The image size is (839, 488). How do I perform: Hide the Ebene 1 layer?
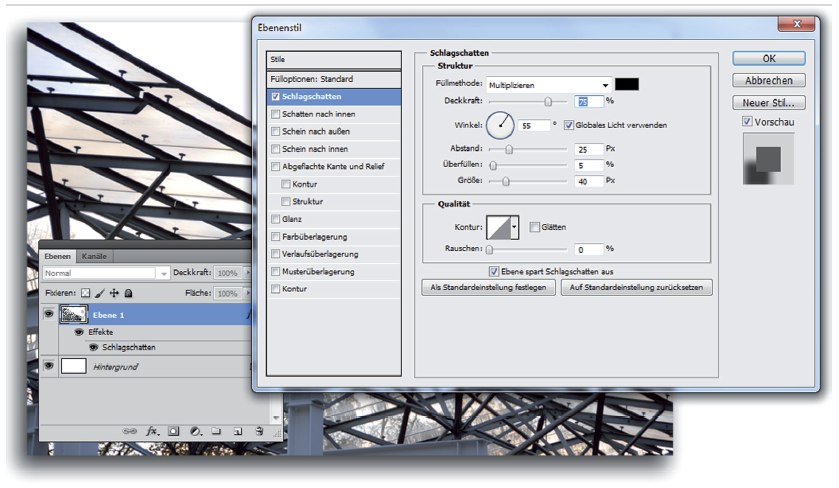(49, 313)
